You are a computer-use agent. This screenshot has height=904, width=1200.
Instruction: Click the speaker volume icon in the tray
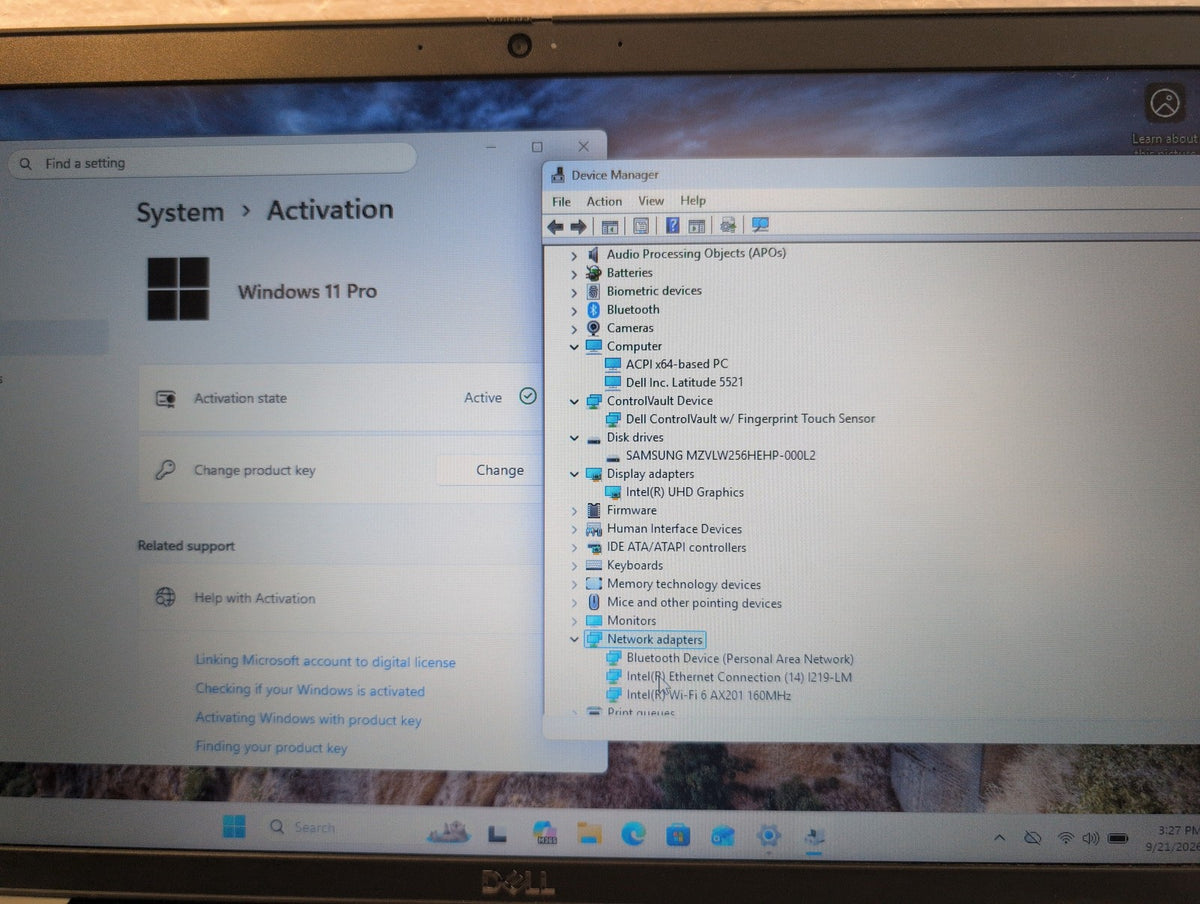click(1090, 838)
